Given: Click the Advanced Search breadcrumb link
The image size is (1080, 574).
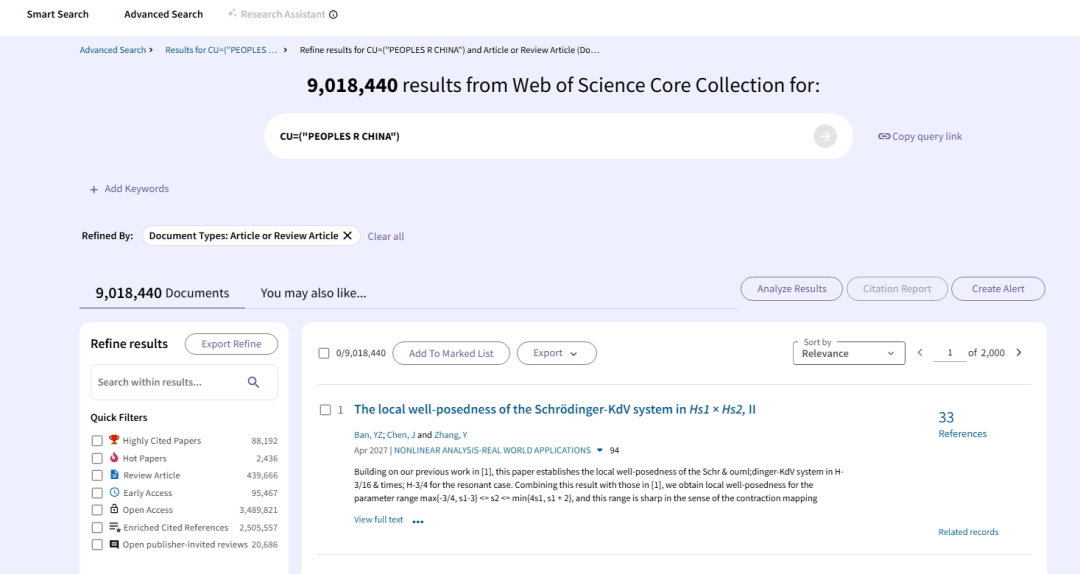Looking at the screenshot, I should pyautogui.click(x=112, y=50).
